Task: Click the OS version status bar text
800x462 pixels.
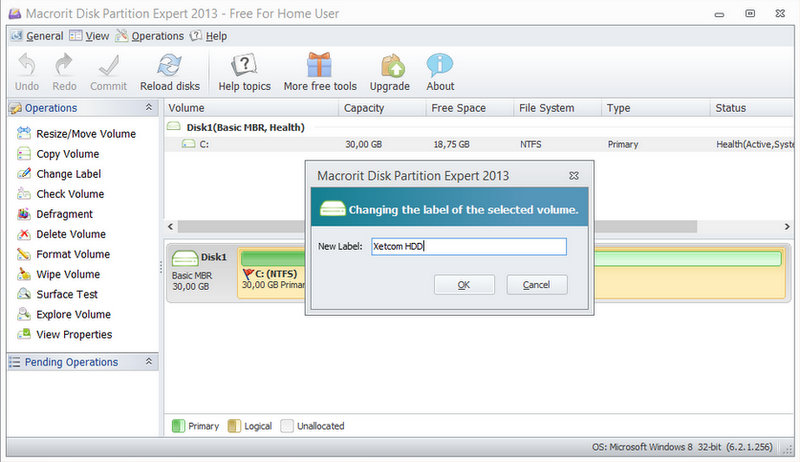Action: pyautogui.click(x=682, y=447)
